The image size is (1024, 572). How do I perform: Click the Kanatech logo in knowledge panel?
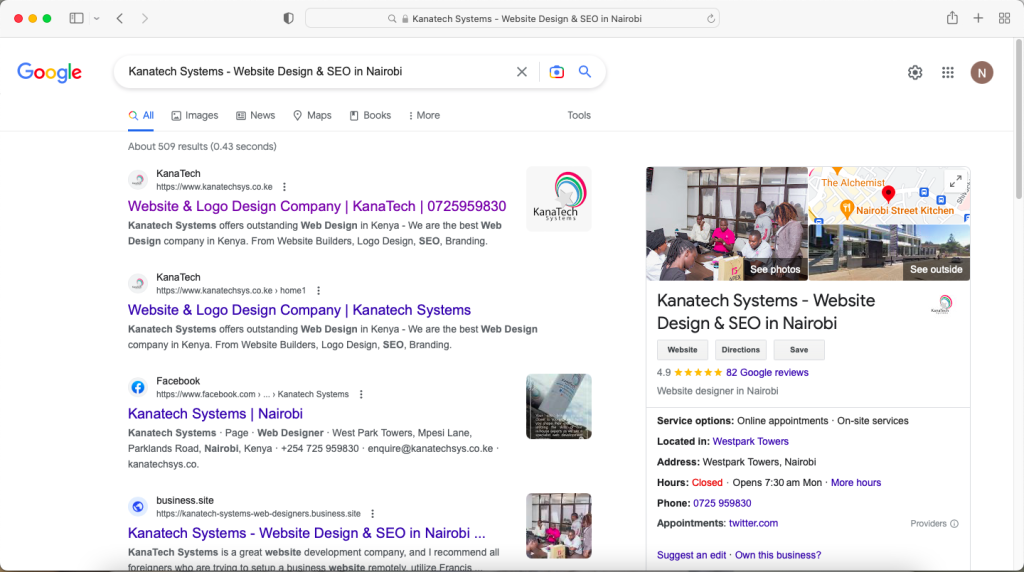point(942,304)
